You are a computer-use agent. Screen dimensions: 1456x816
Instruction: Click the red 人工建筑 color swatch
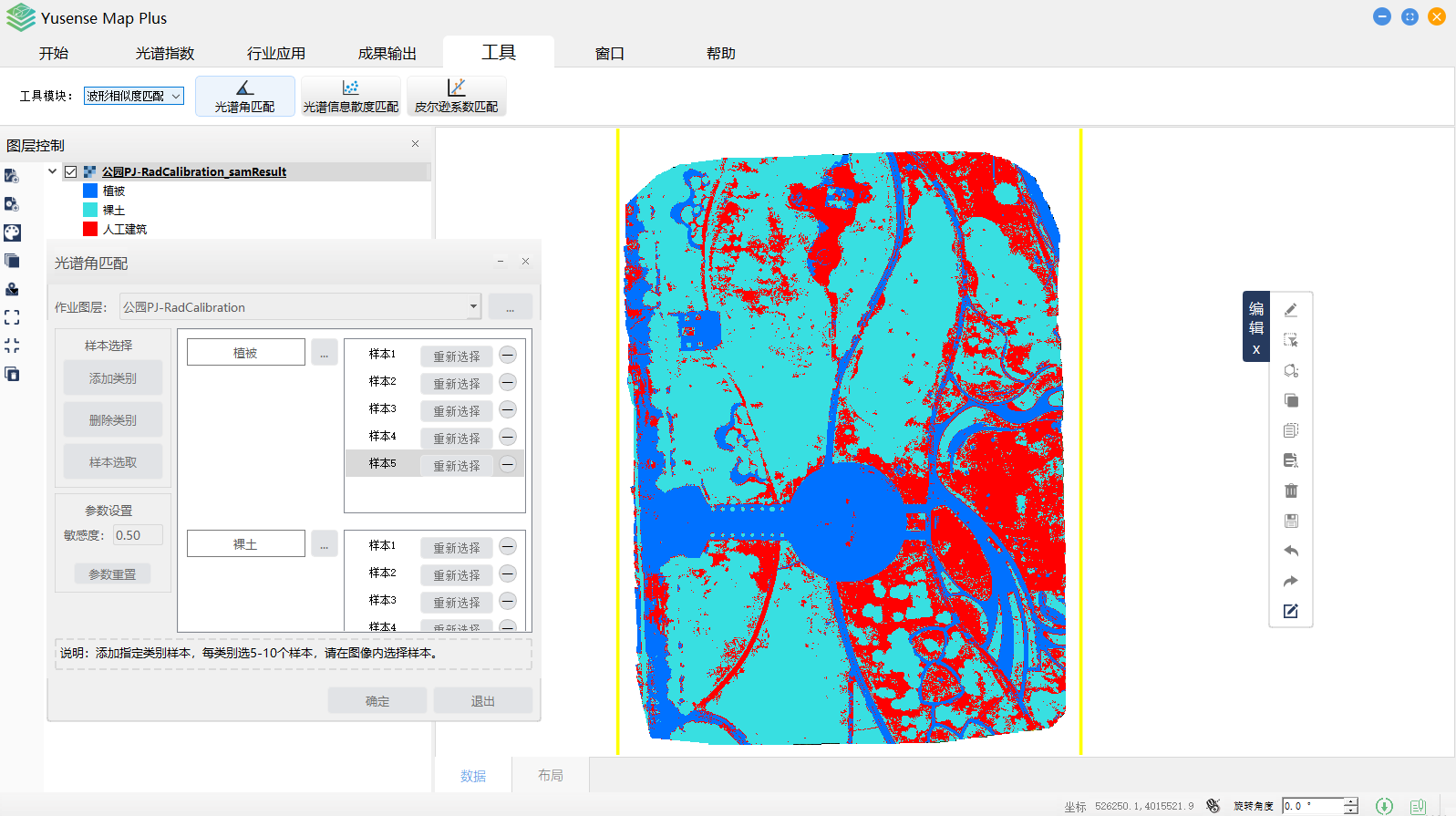pos(90,229)
